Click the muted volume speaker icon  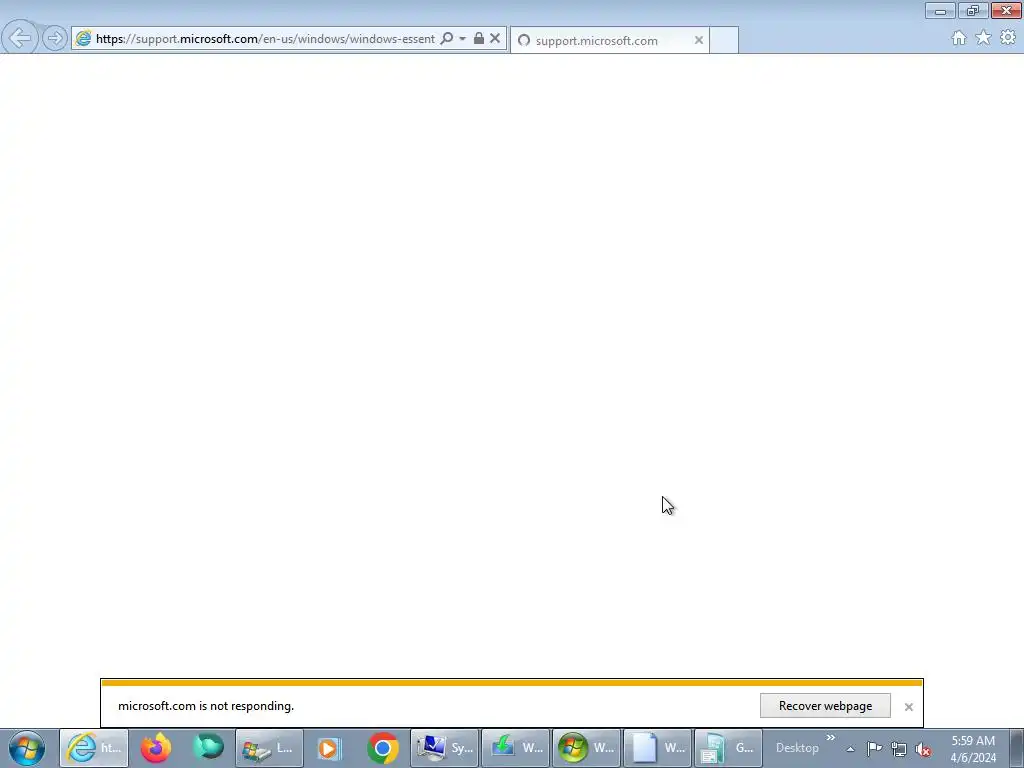(x=923, y=749)
